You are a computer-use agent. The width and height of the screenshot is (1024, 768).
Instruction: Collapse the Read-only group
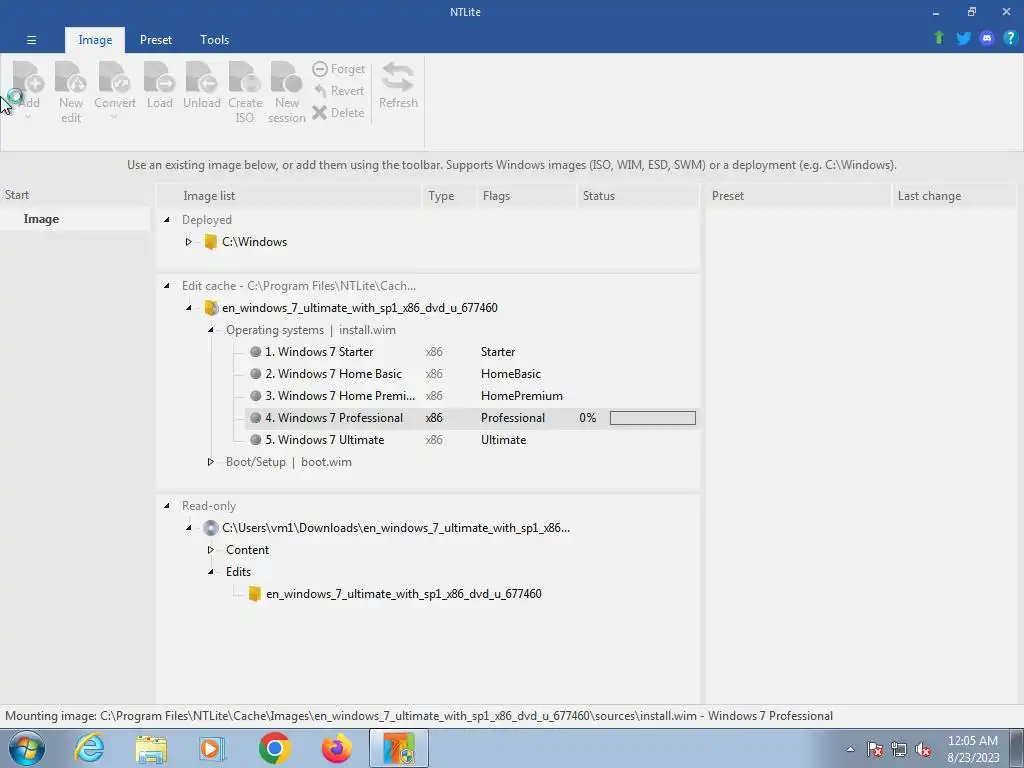pos(167,506)
